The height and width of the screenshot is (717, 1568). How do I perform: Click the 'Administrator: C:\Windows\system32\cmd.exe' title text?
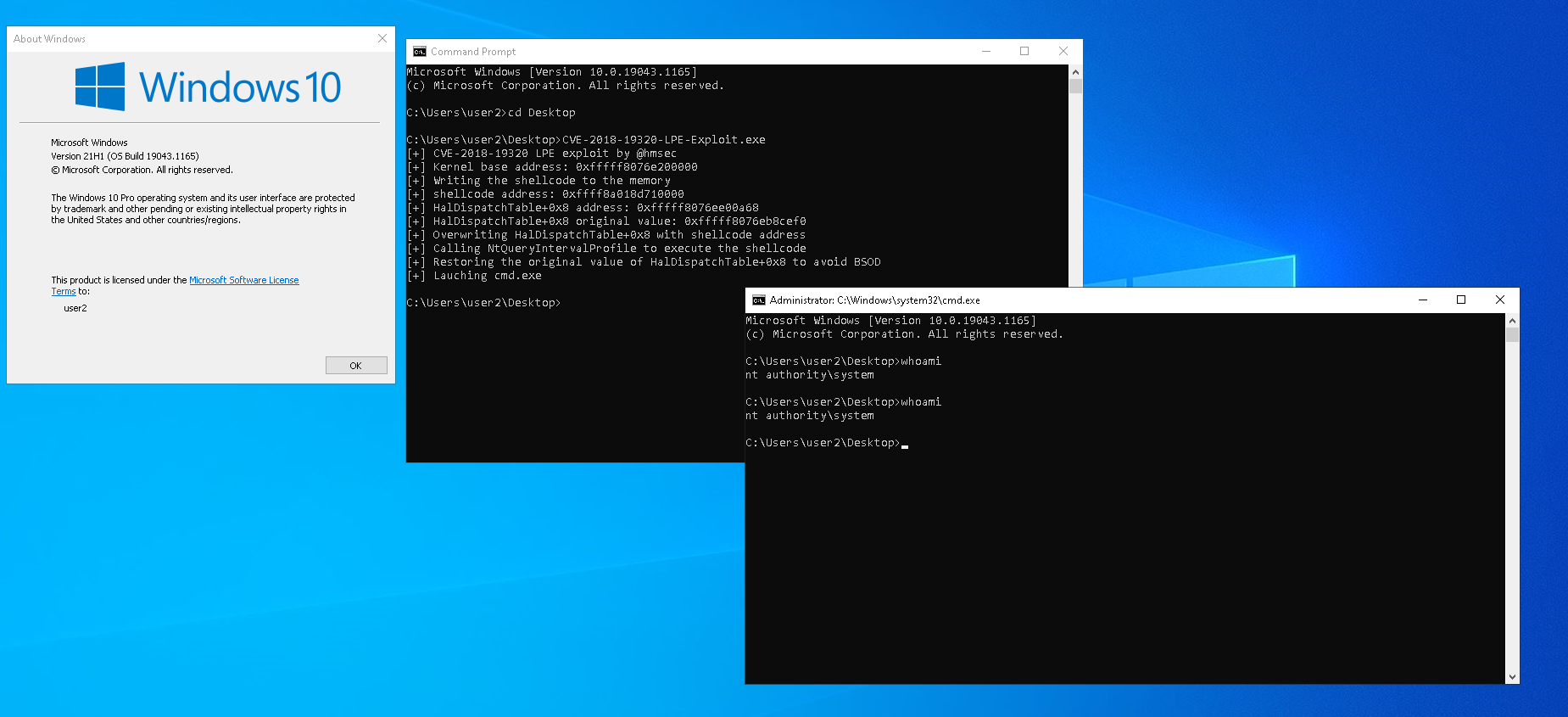tap(875, 300)
